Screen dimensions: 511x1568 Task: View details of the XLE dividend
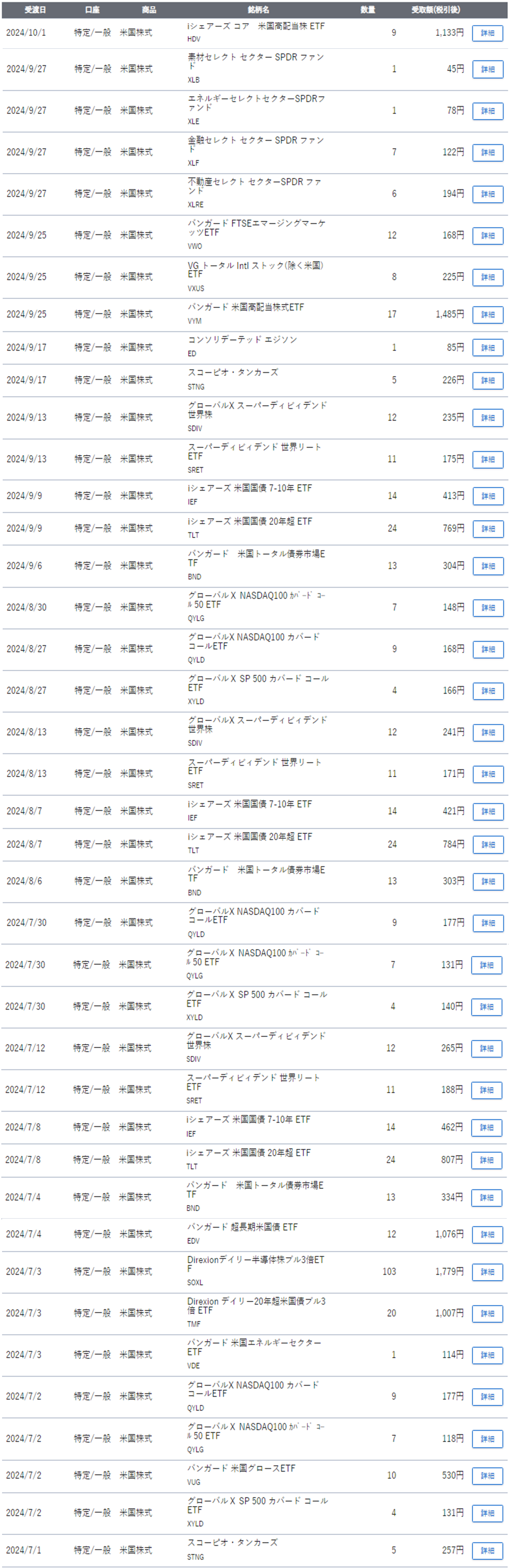[487, 111]
